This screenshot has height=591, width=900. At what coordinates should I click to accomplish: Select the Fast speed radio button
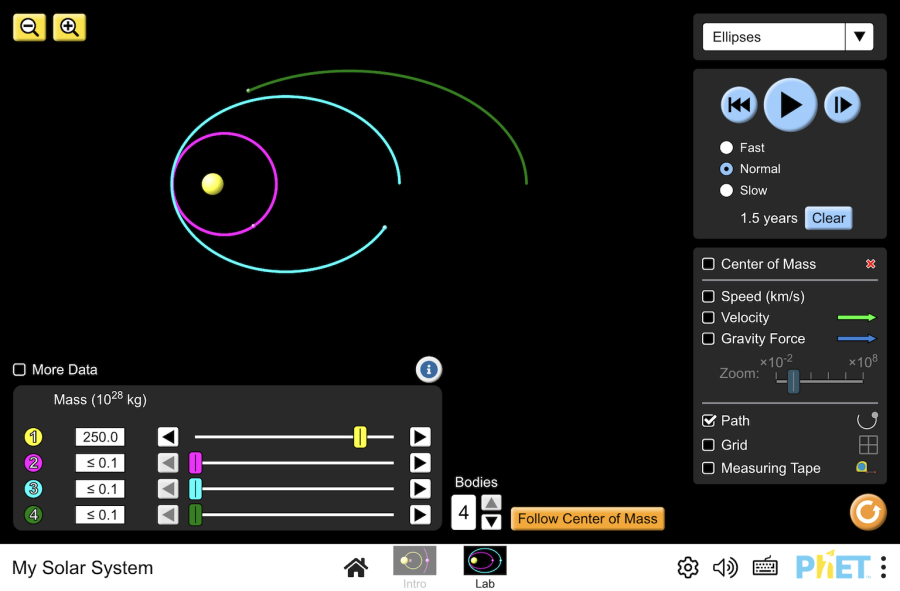(x=726, y=147)
